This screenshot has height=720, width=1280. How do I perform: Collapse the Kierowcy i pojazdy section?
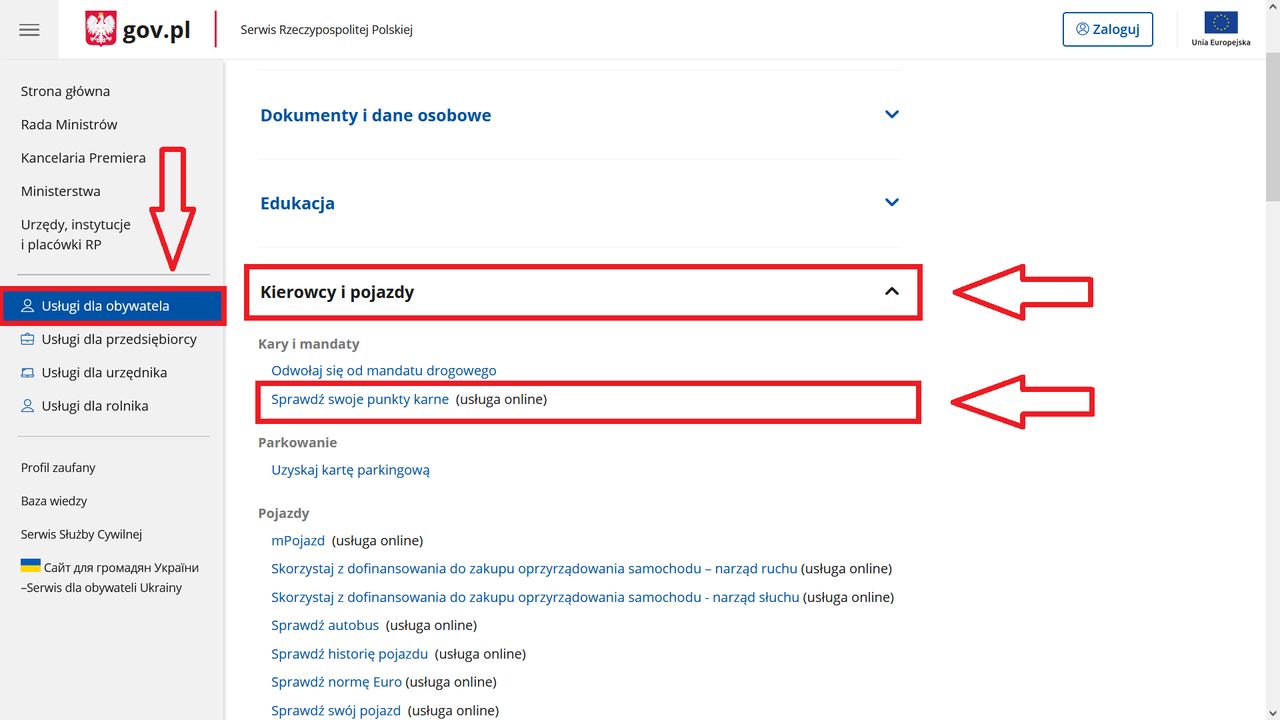click(892, 292)
